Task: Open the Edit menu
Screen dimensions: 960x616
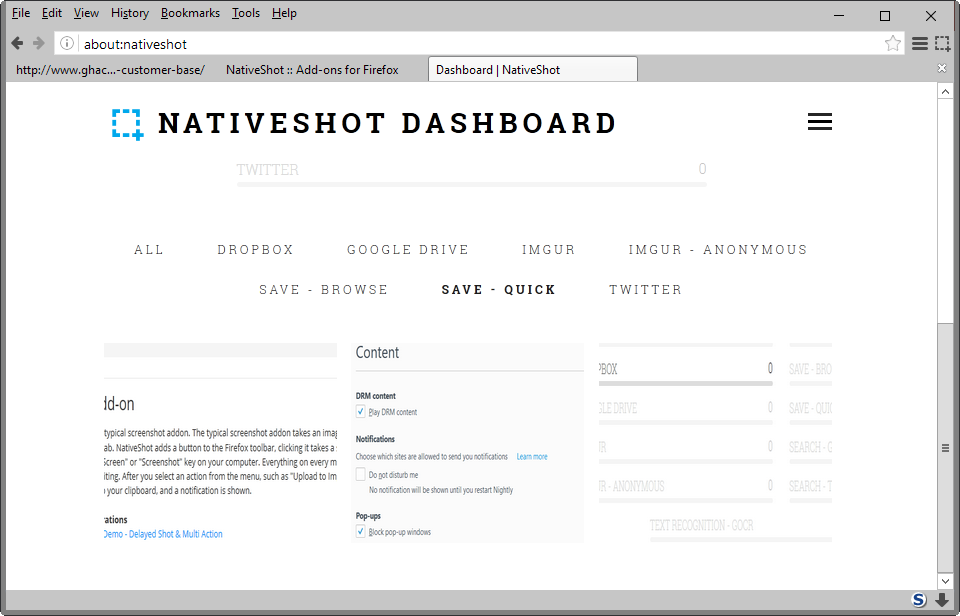Action: click(x=51, y=13)
